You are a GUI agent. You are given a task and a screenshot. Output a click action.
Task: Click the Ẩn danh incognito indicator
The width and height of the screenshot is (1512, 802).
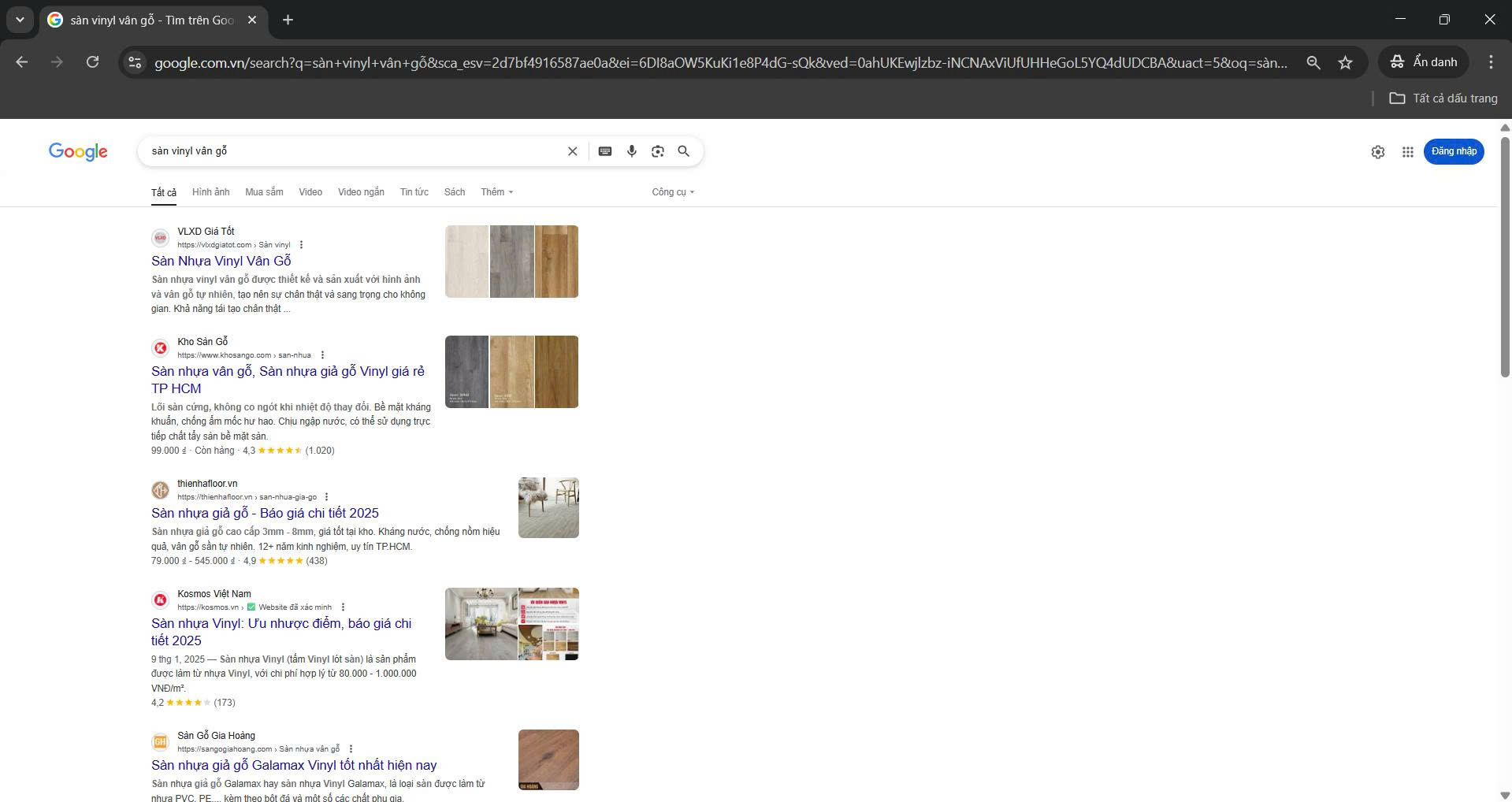tap(1423, 62)
